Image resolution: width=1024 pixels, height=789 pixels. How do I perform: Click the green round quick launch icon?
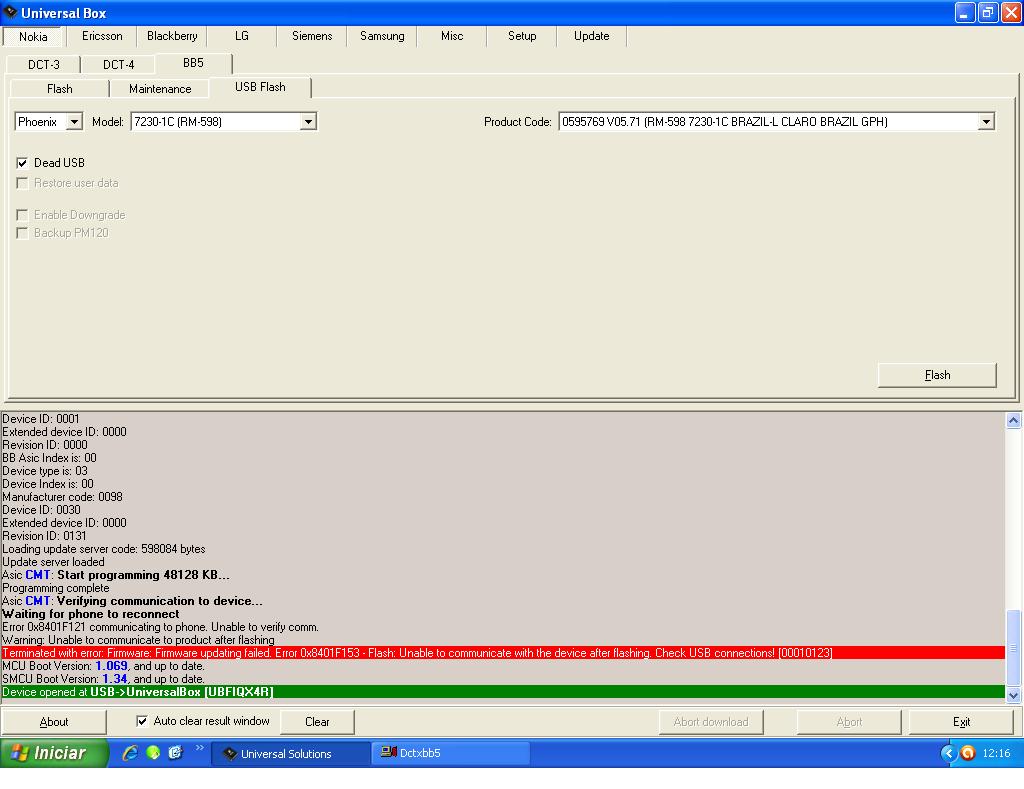click(153, 752)
